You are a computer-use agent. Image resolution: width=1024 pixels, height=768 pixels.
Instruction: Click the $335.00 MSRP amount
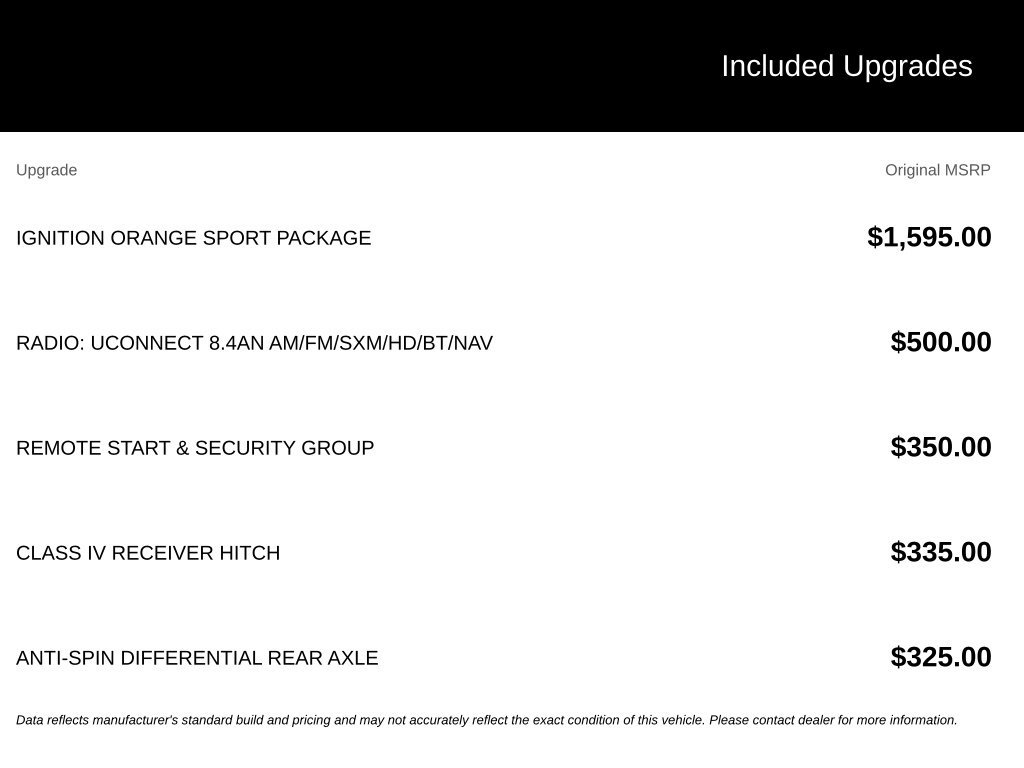point(941,552)
